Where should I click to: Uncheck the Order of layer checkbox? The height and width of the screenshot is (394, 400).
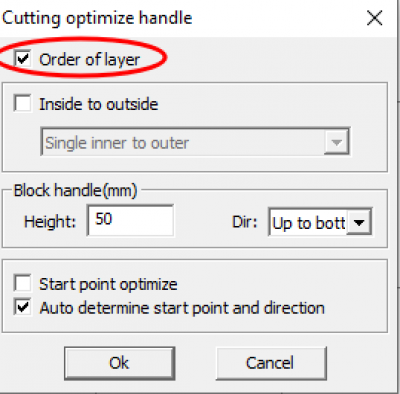[23, 59]
